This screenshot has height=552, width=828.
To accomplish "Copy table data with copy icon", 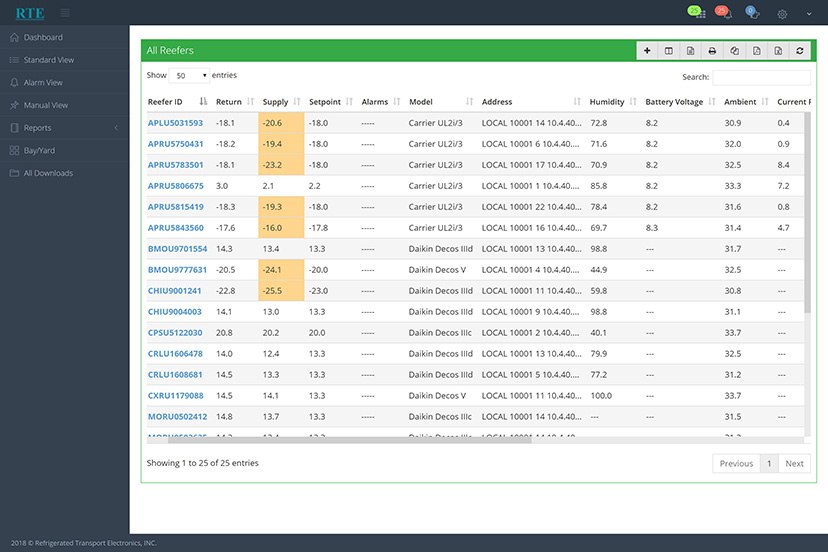I will (734, 51).
